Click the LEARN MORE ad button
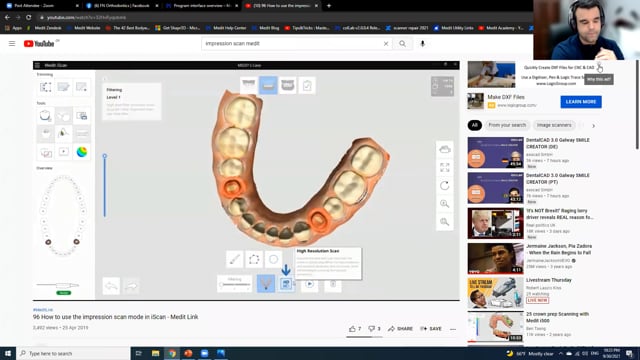The width and height of the screenshot is (640, 360). [581, 102]
